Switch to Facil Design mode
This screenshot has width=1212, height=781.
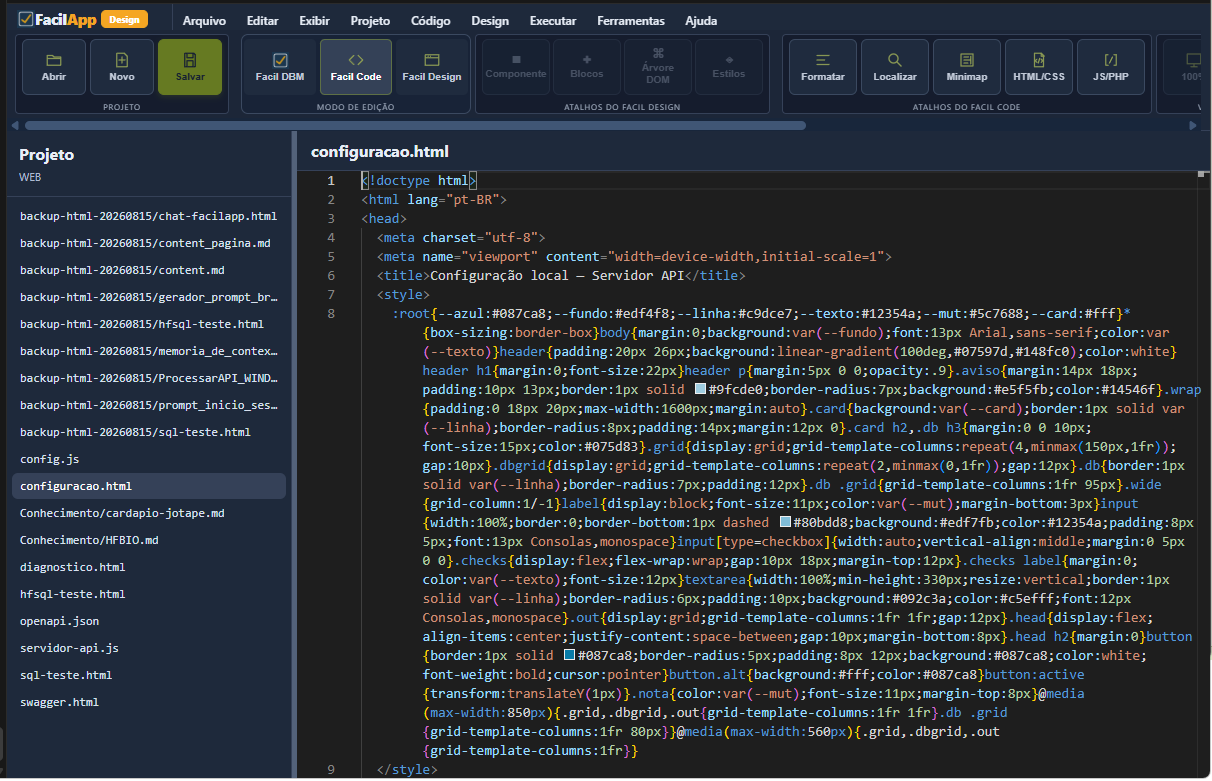coord(432,67)
